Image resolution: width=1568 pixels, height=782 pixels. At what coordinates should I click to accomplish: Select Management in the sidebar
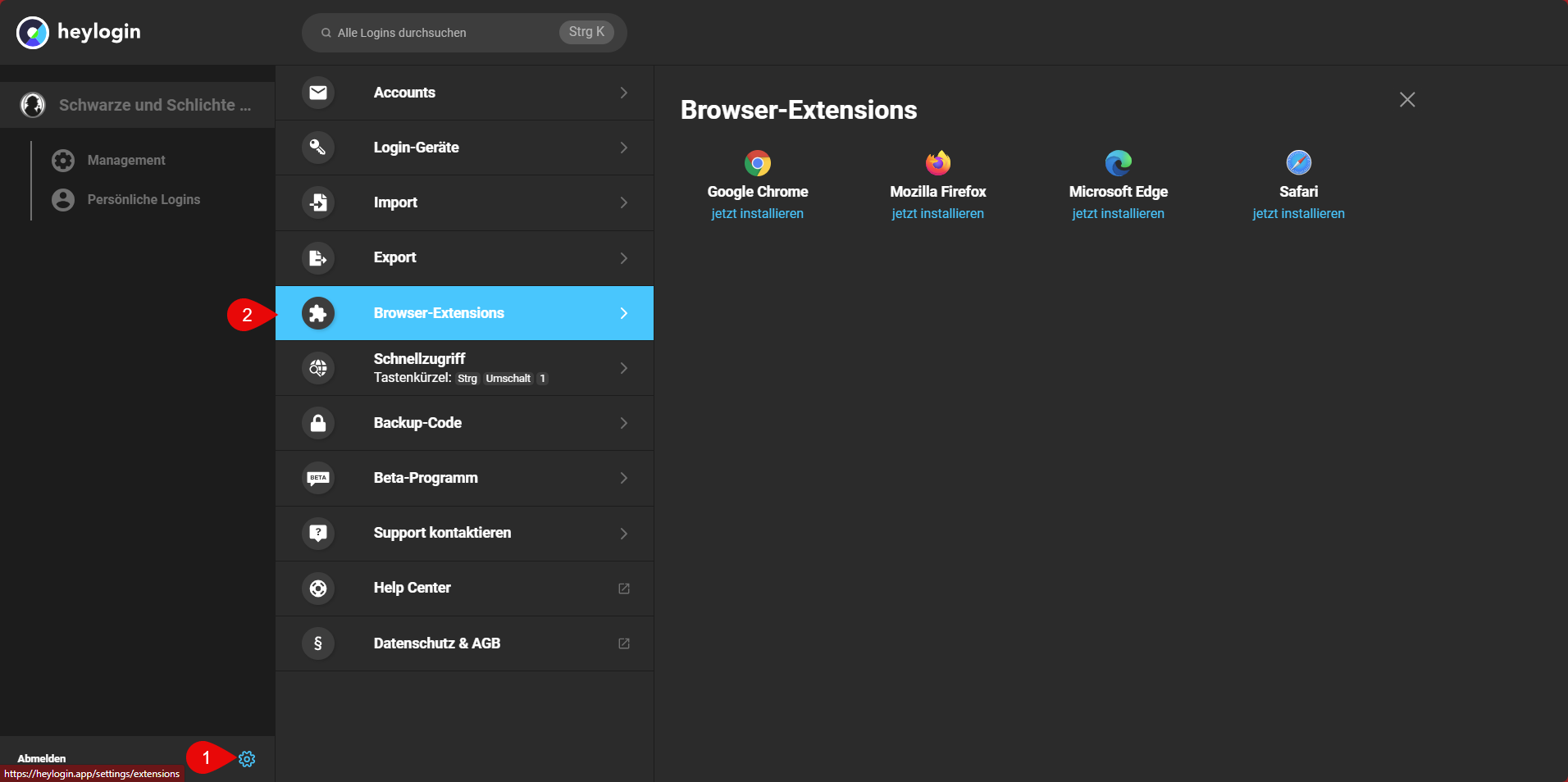[126, 161]
